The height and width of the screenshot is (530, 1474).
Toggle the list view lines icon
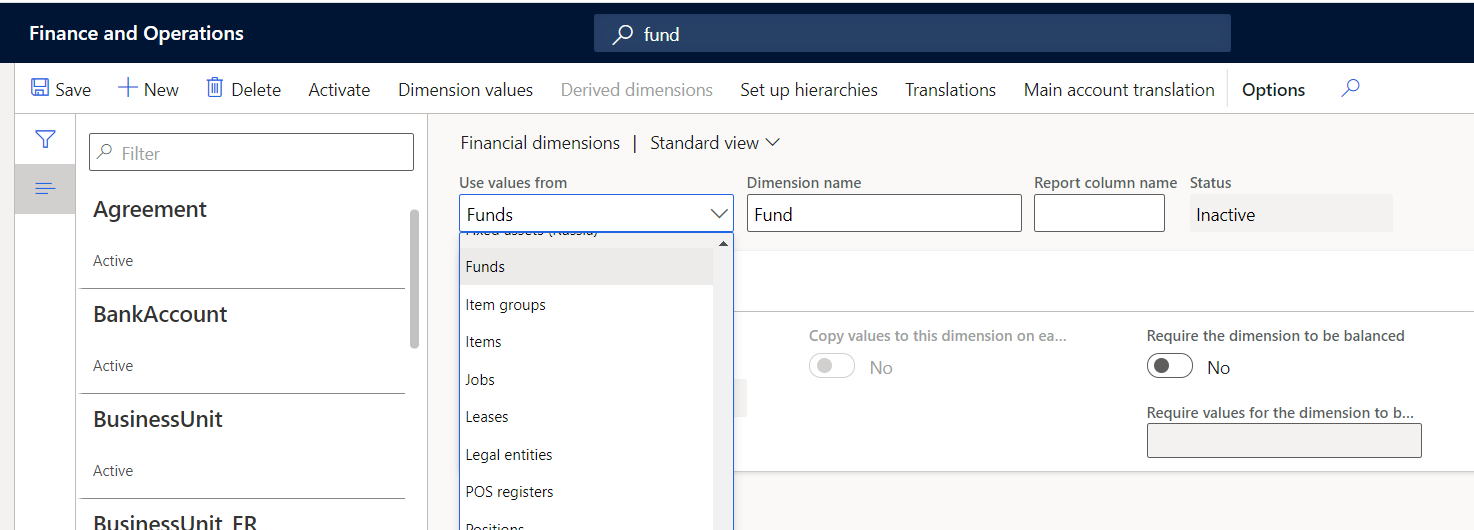[45, 189]
